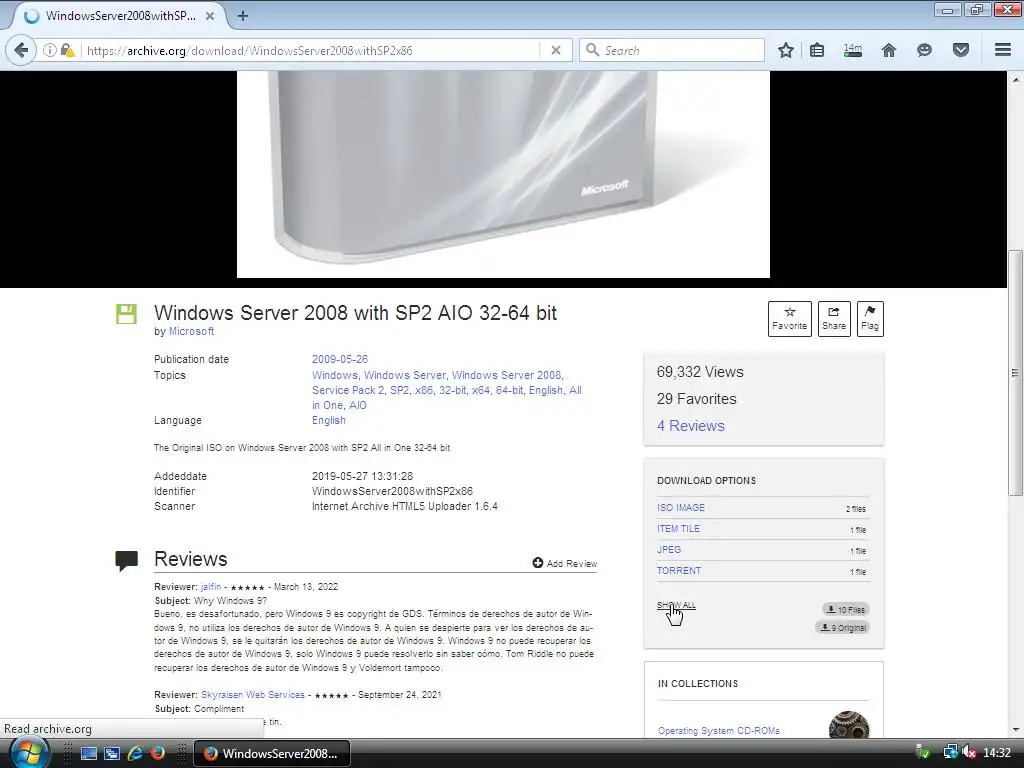Click scrollbar down arrow
The image size is (1024, 768).
coord(1015,730)
